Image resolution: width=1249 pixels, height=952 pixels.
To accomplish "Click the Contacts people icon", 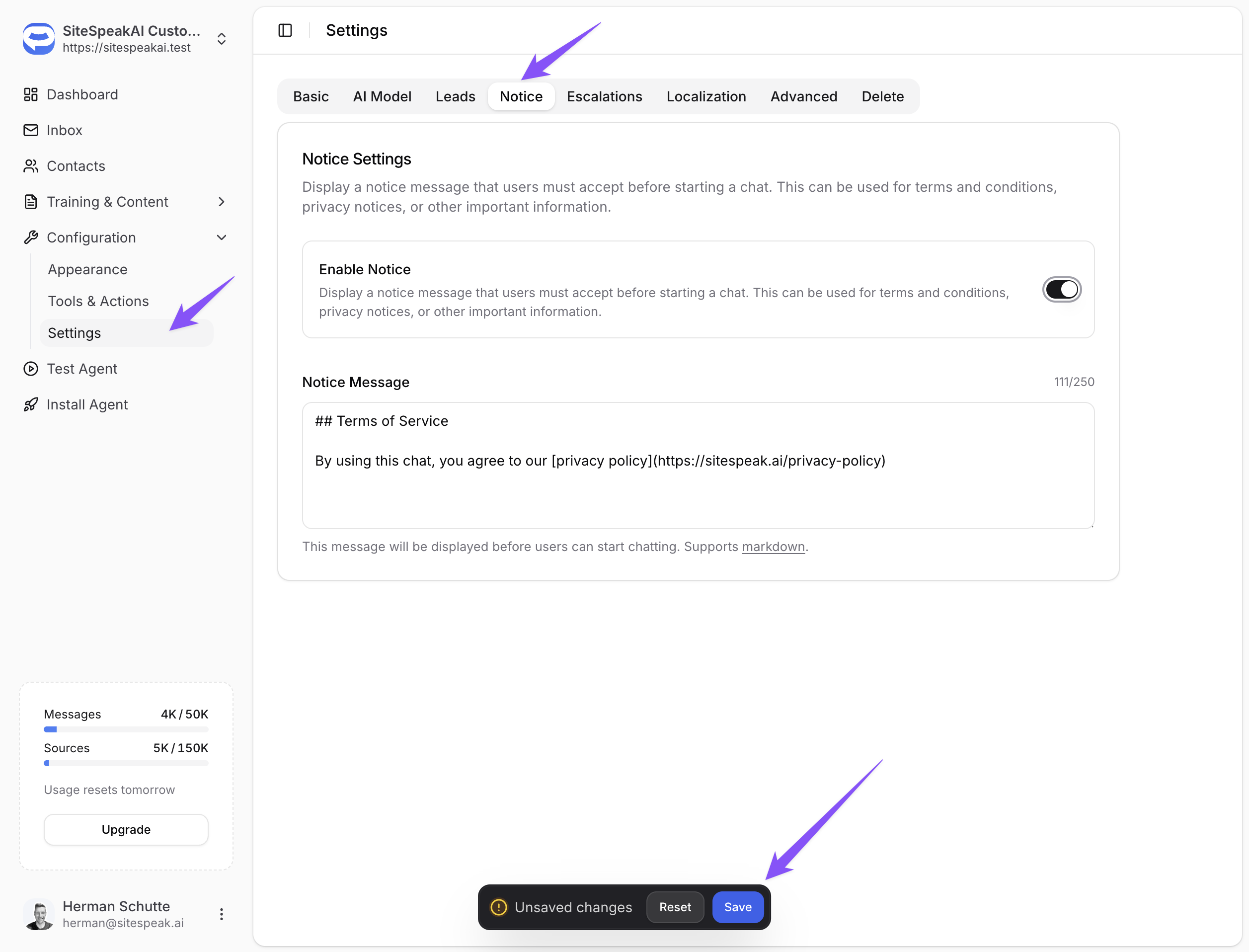I will [31, 166].
